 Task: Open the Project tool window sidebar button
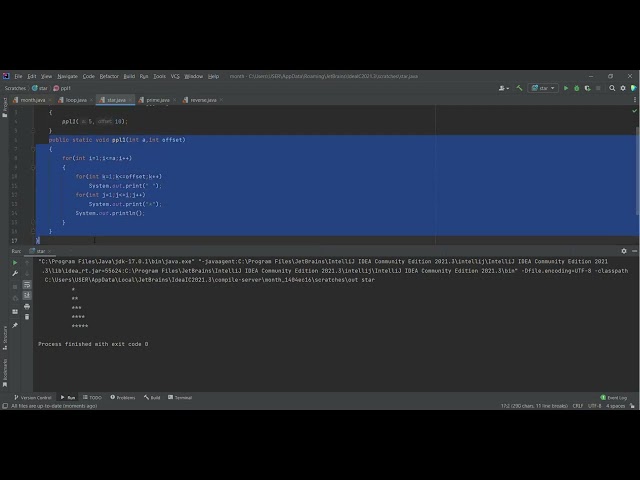click(5, 108)
